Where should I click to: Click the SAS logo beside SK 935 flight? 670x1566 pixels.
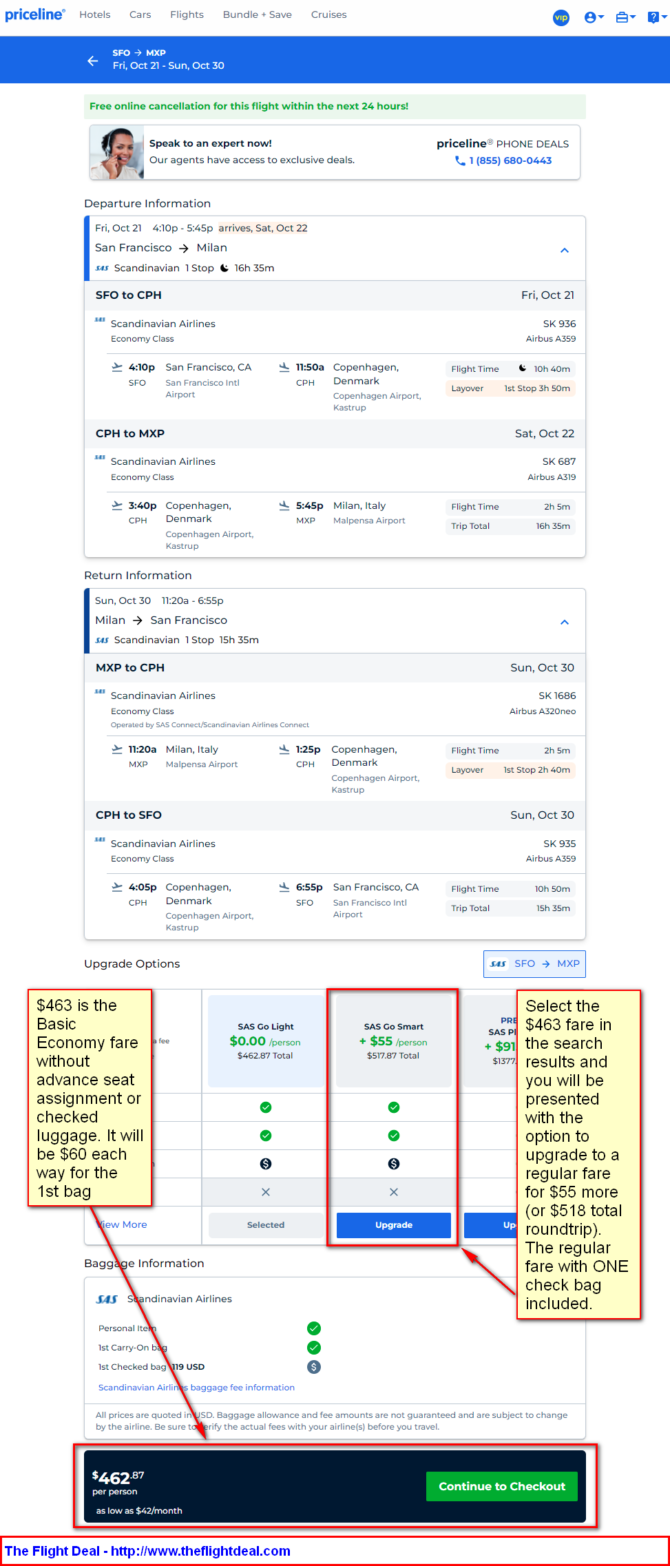pyautogui.click(x=100, y=840)
